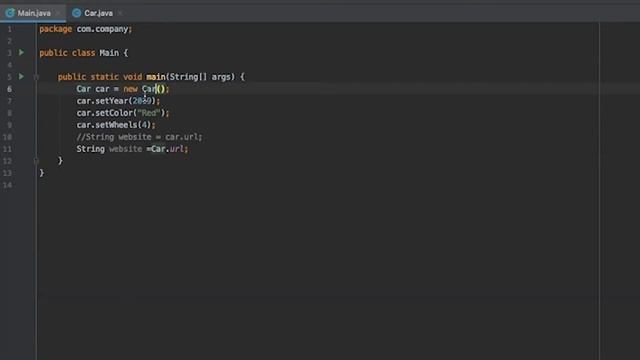This screenshot has height=360, width=640.
Task: Close the Main.java tab
Action: pyautogui.click(x=58, y=13)
